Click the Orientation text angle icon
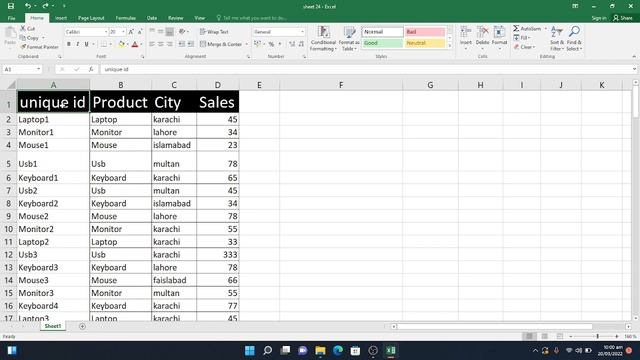This screenshot has height=360, width=640. point(182,31)
